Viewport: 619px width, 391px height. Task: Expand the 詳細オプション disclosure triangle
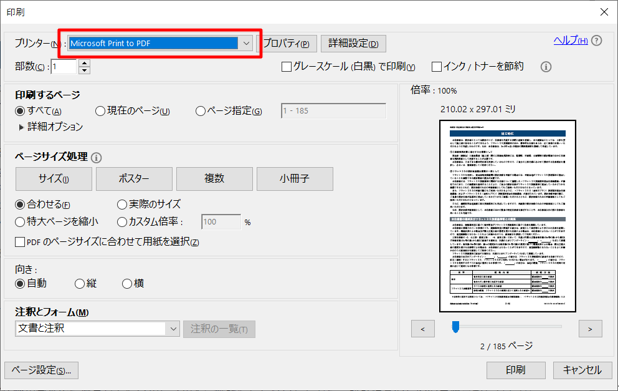point(21,127)
